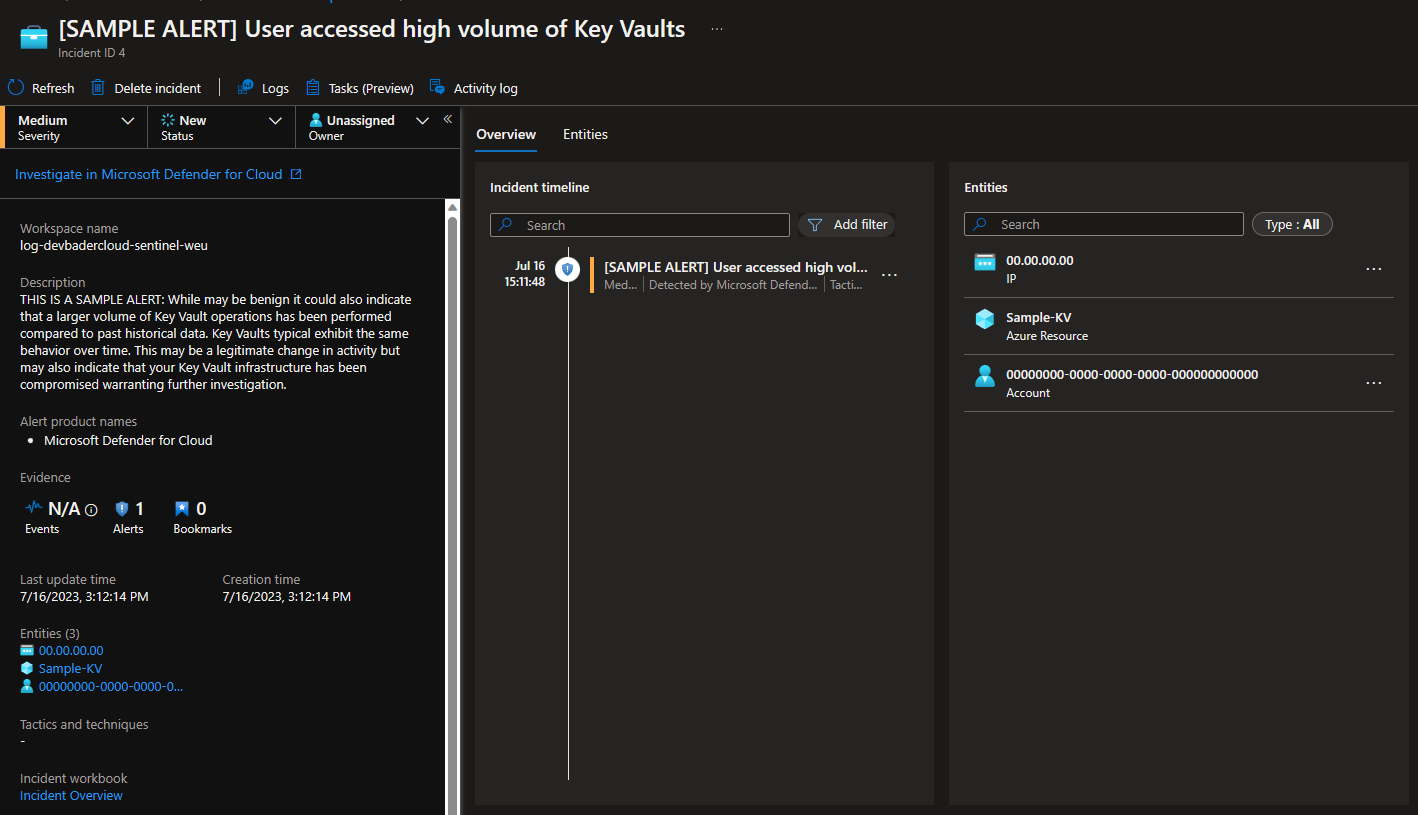This screenshot has height=815, width=1418.
Task: Click the Entities panel search field
Action: (x=1104, y=224)
